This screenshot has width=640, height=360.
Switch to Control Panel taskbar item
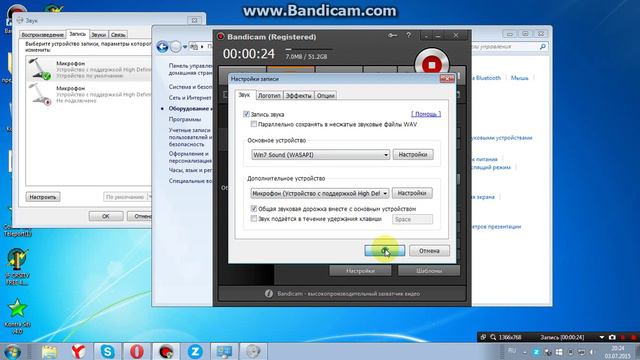click(x=224, y=351)
